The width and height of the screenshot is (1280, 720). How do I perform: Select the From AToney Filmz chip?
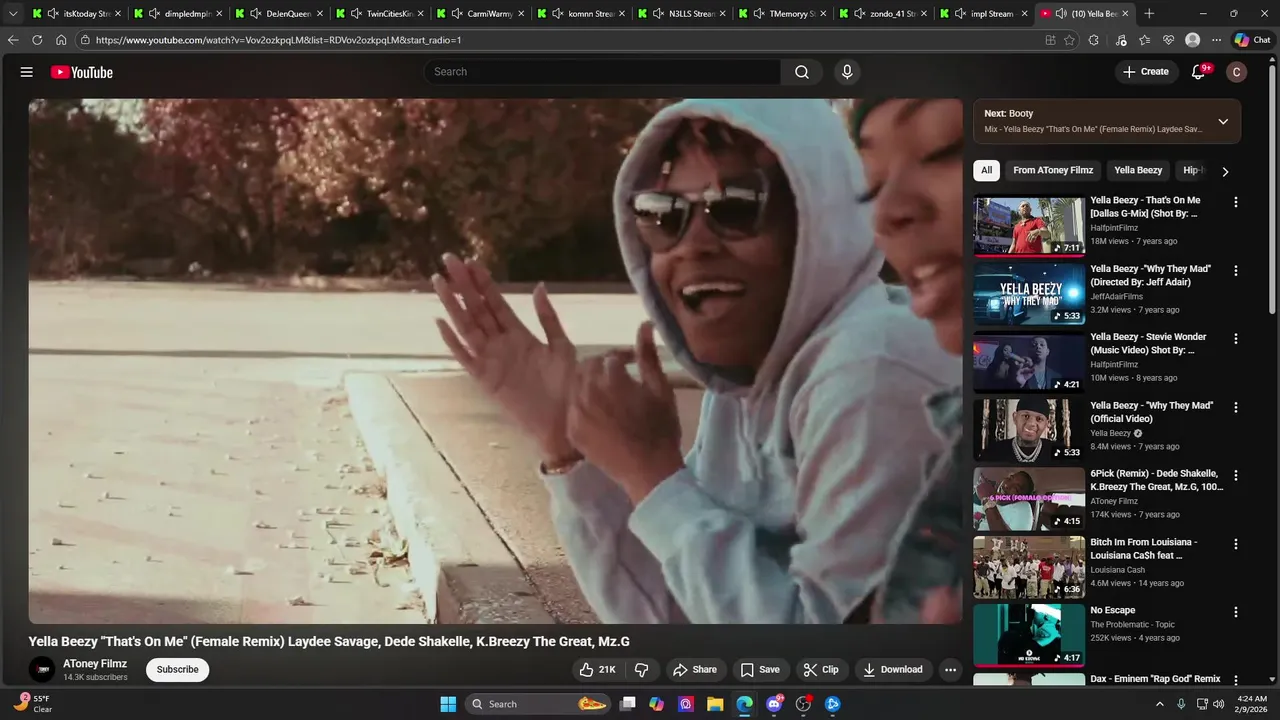coord(1053,170)
